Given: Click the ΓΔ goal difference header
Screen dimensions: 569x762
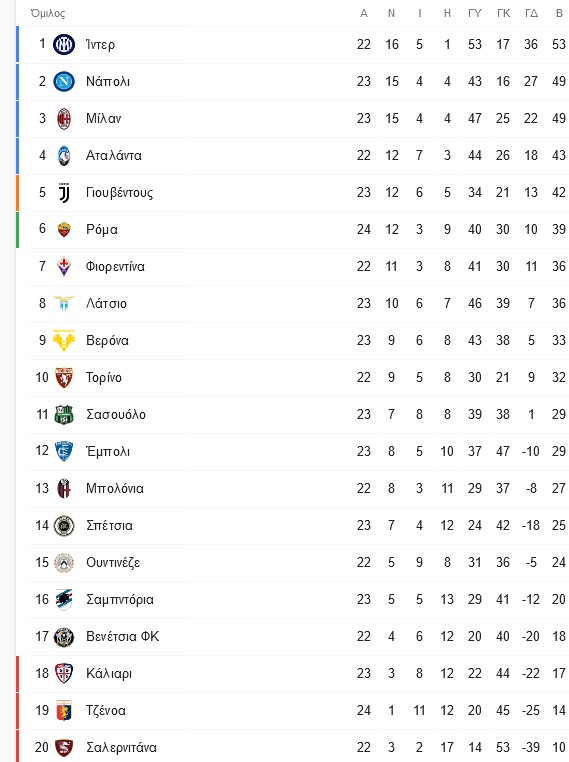Looking at the screenshot, I should point(532,14).
